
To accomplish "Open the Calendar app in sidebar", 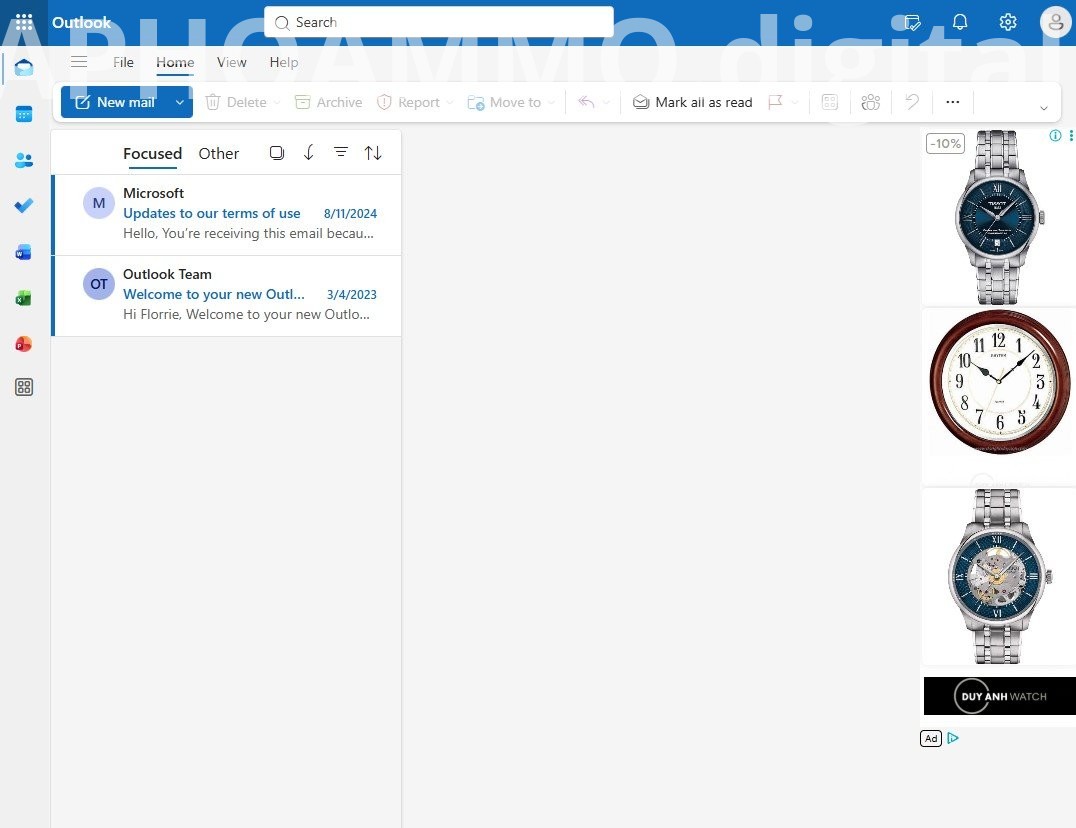I will 24,114.
